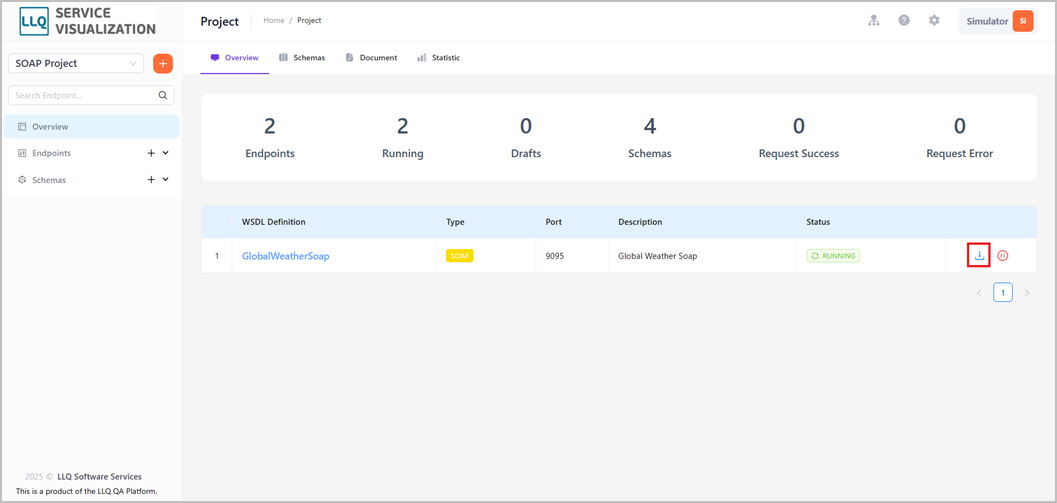Click the Project breadcrumb item
The image size is (1057, 503).
point(309,20)
